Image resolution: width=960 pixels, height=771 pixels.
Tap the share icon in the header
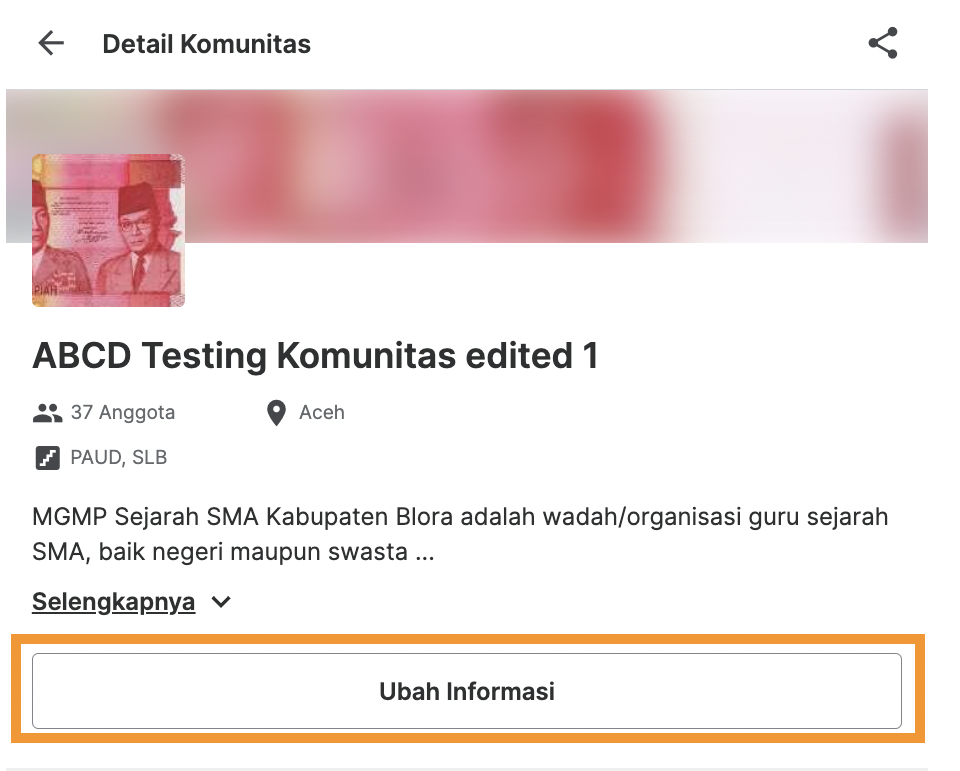point(882,44)
